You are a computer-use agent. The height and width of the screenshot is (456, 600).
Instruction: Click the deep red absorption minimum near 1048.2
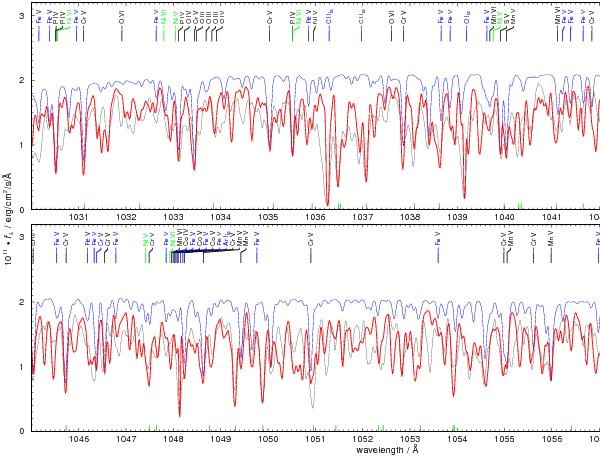pyautogui.click(x=180, y=413)
